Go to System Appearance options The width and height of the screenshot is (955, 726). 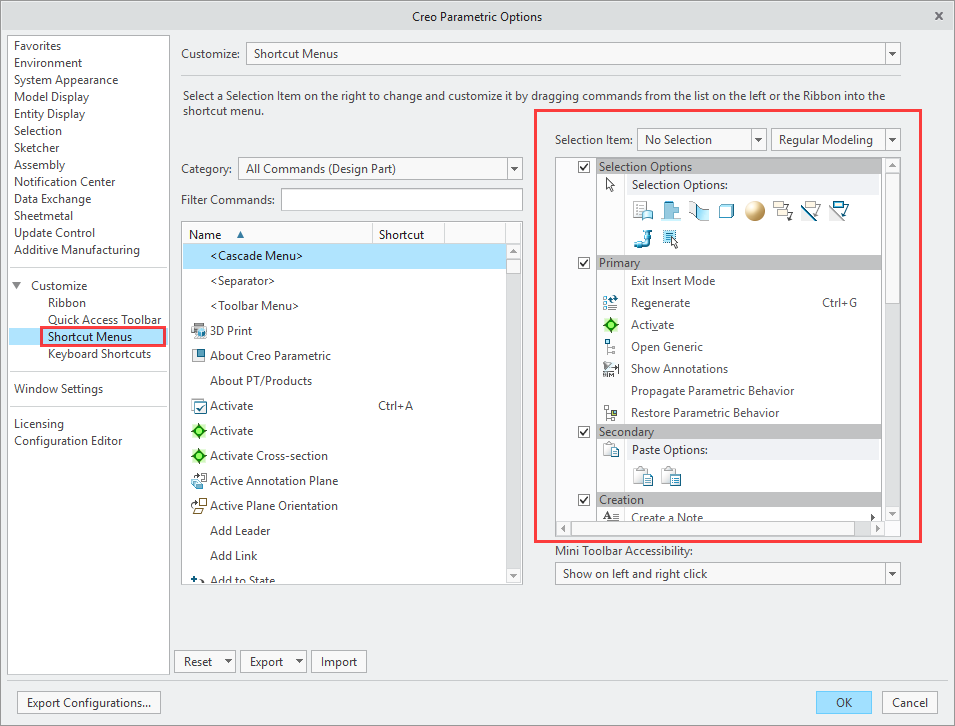click(x=66, y=80)
